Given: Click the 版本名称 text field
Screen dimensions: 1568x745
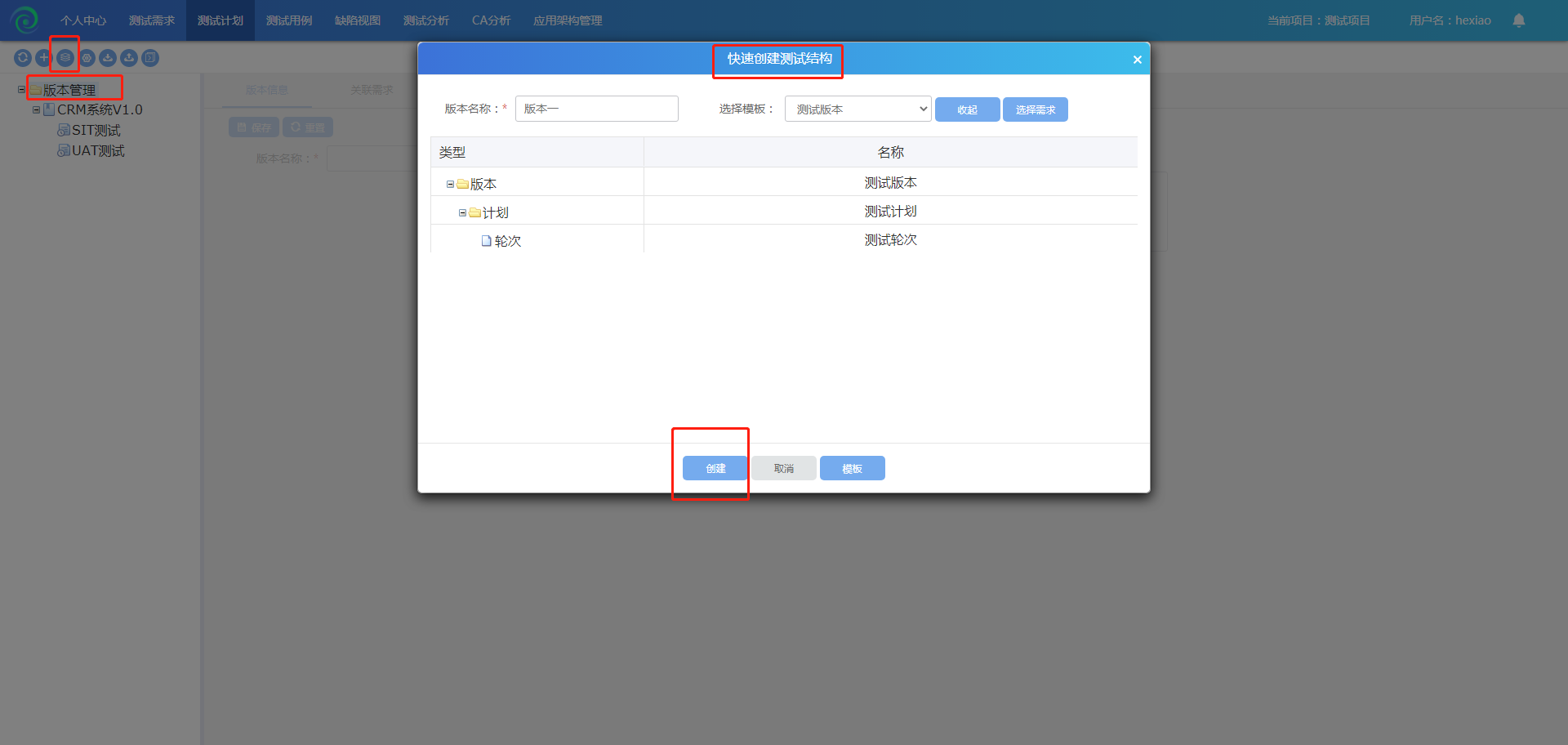Looking at the screenshot, I should tap(596, 109).
